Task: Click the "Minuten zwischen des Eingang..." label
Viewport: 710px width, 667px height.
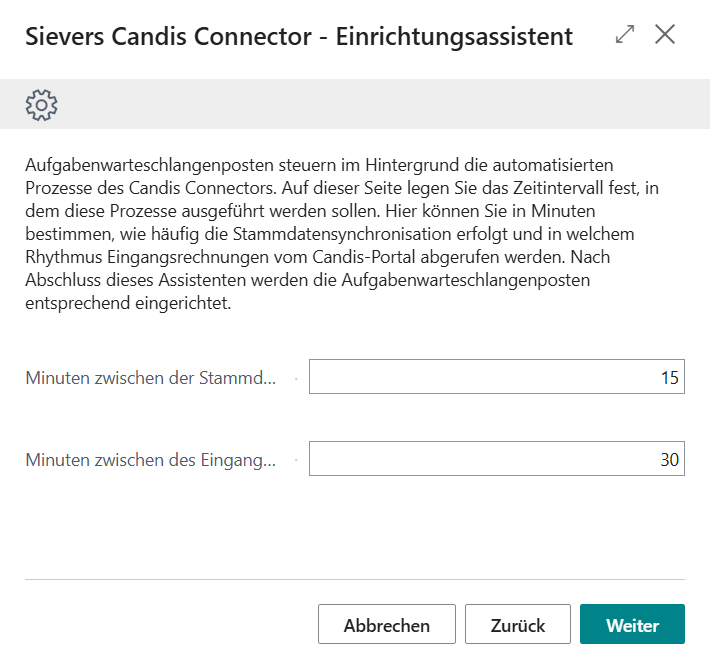Action: [150, 460]
